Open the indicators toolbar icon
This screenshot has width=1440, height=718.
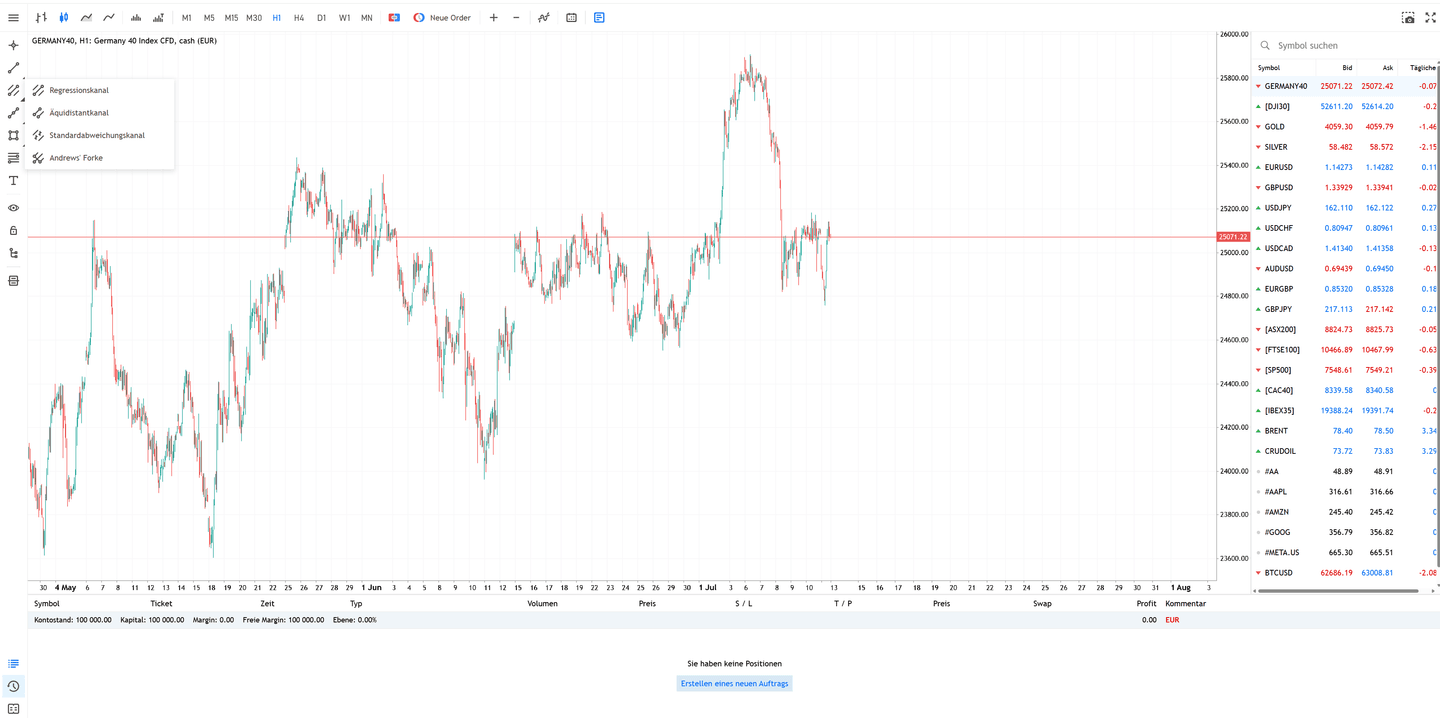point(543,18)
